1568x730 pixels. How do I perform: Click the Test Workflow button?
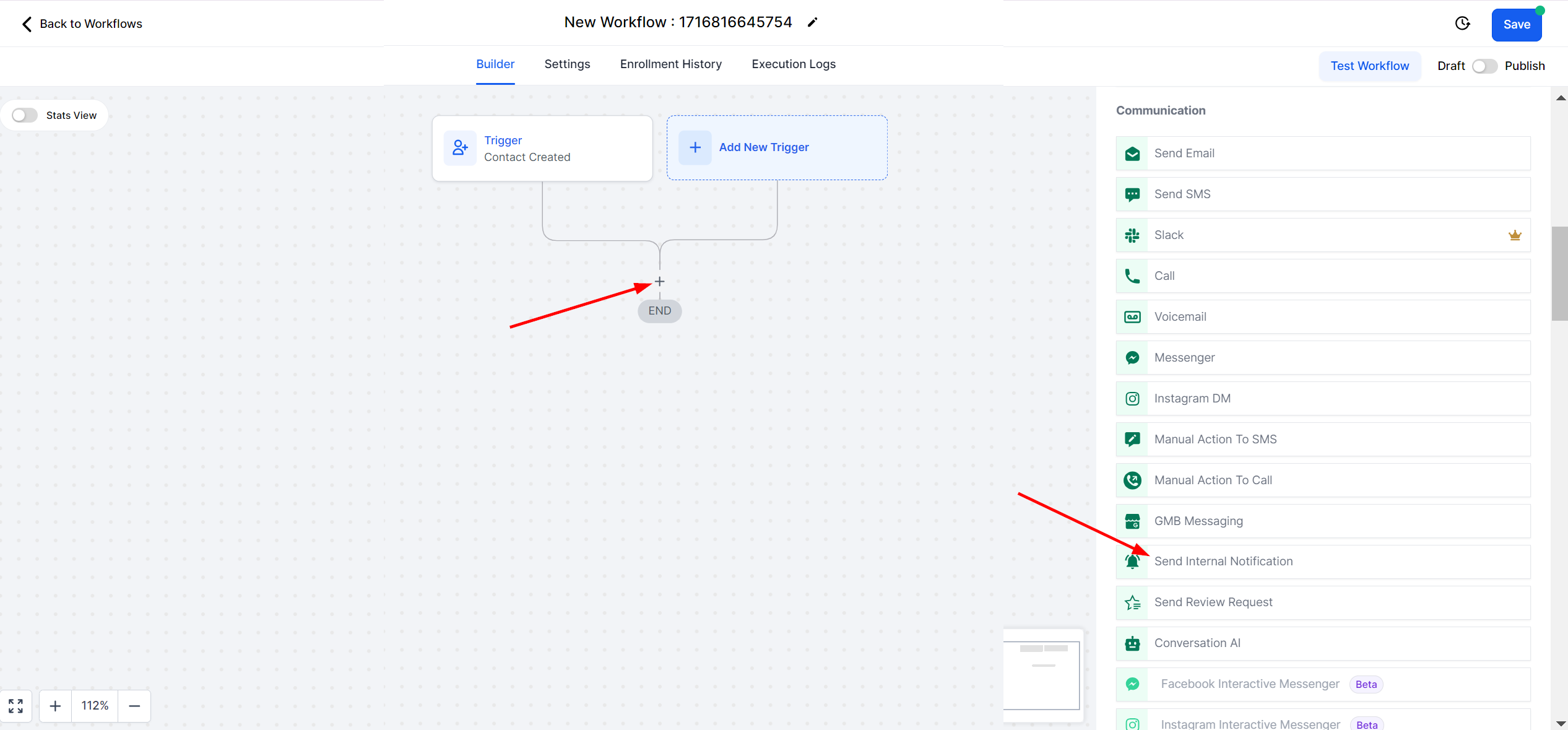(1369, 66)
